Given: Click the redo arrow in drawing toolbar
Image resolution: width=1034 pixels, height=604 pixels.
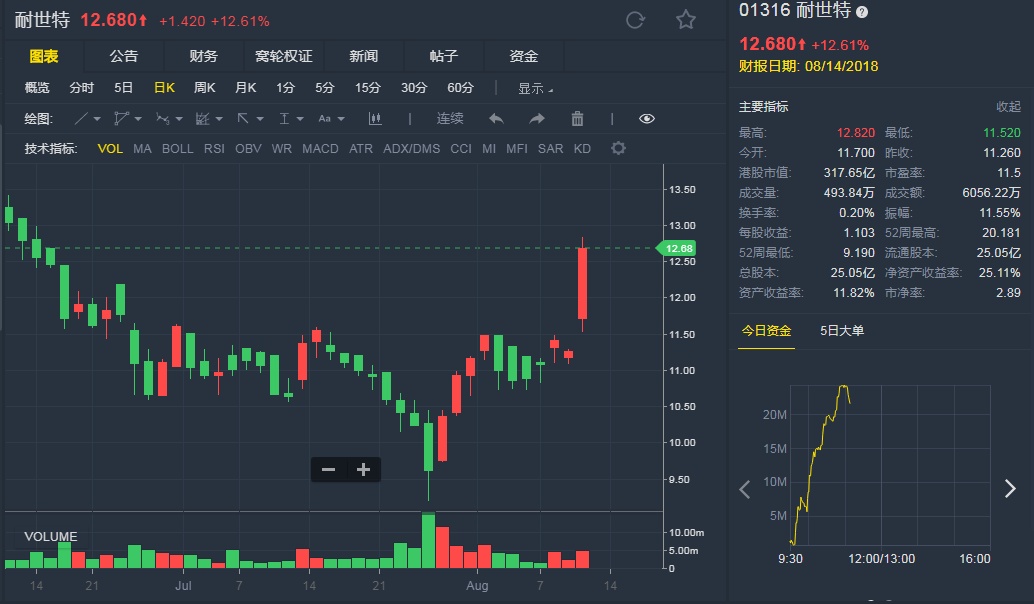Looking at the screenshot, I should 537,119.
